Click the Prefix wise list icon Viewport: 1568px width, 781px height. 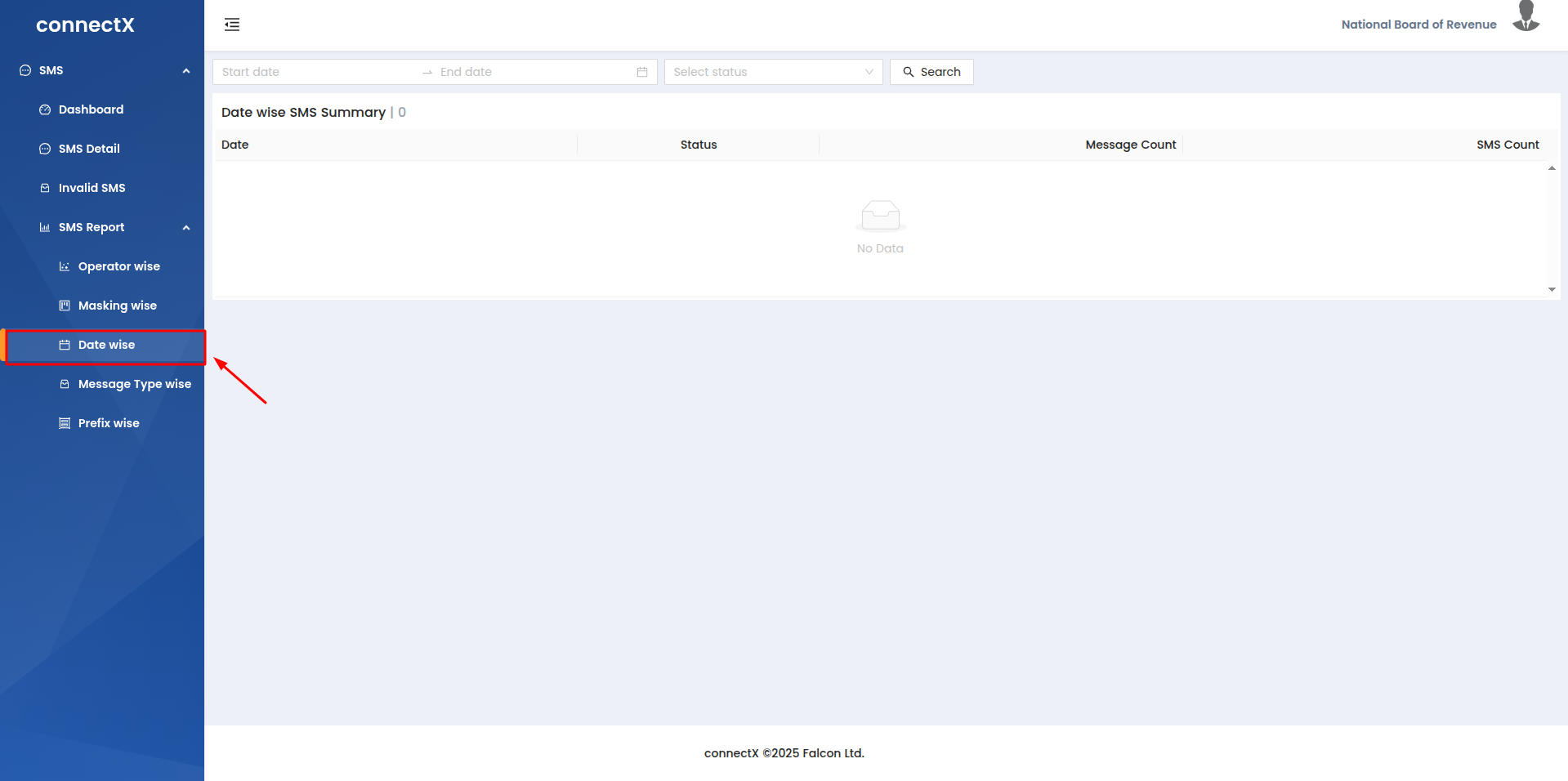click(65, 423)
